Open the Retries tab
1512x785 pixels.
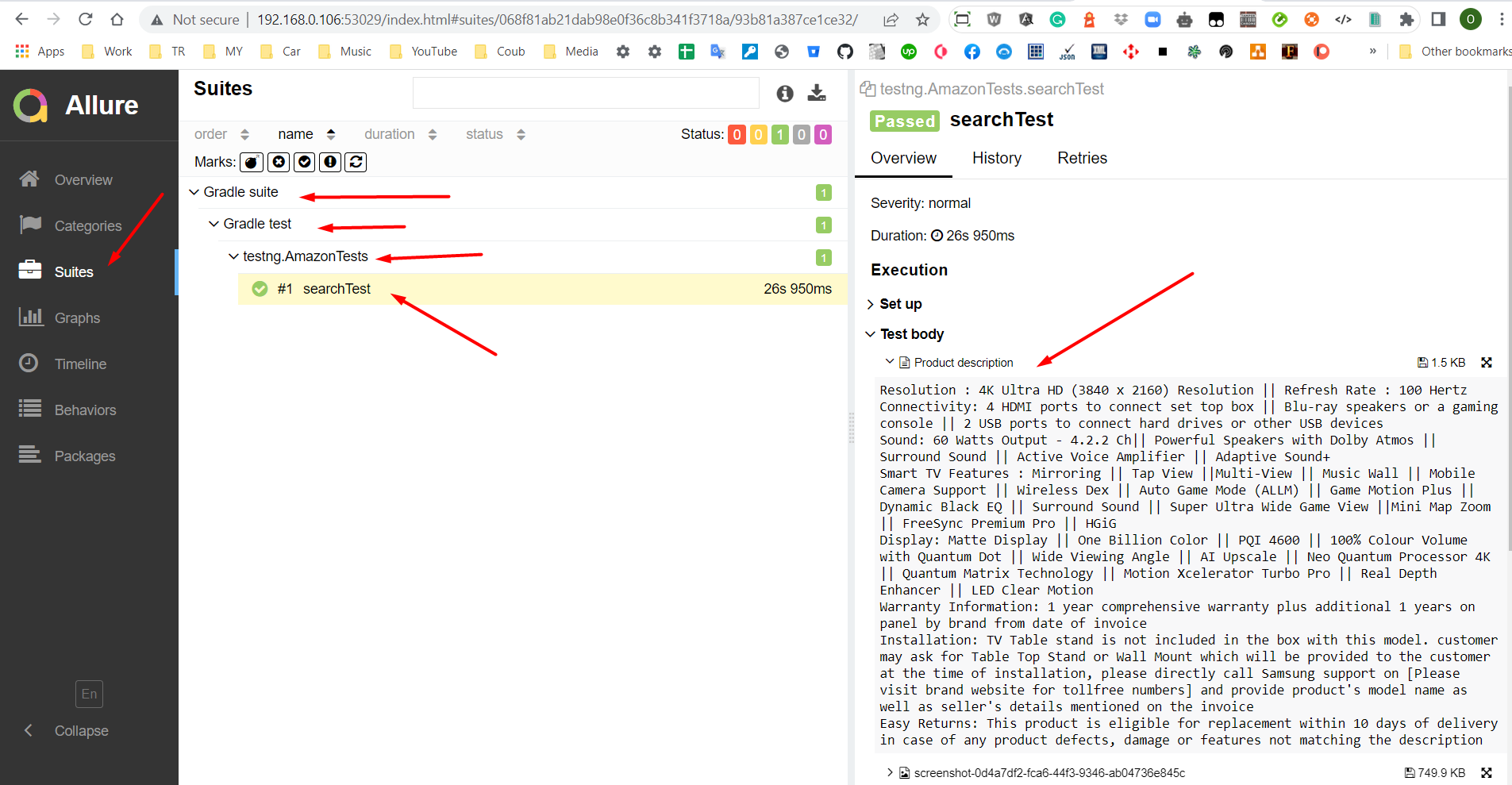[x=1082, y=158]
